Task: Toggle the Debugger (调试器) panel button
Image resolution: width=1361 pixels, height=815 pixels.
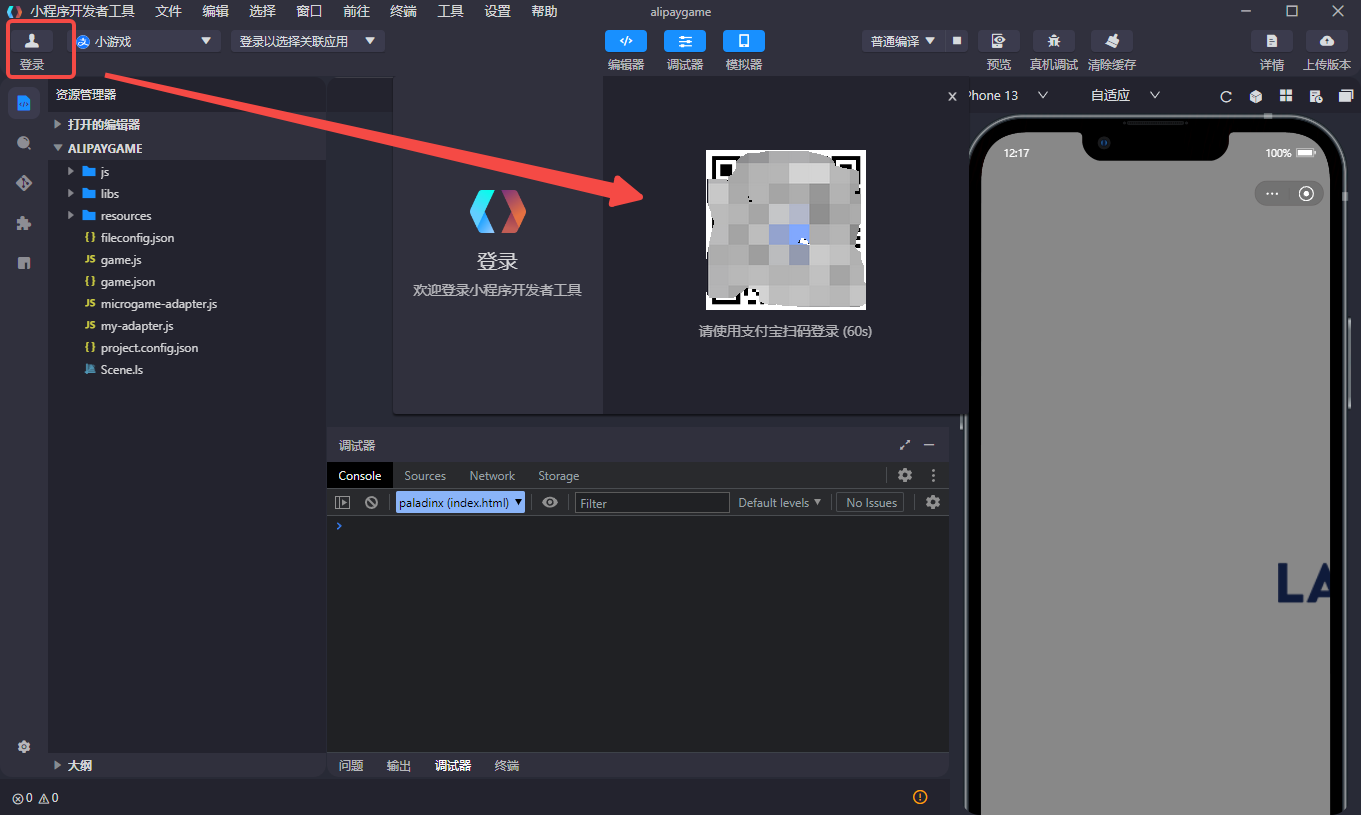Action: point(685,41)
